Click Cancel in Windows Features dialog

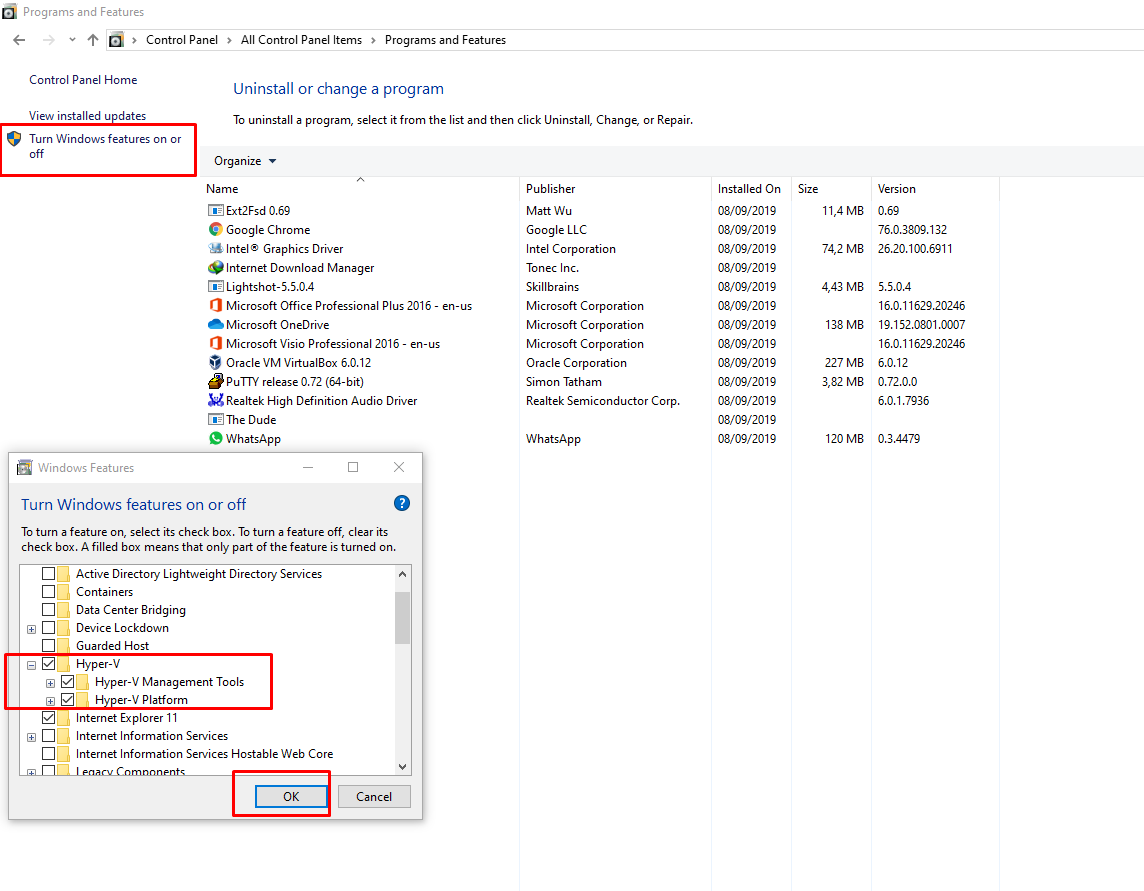[374, 797]
